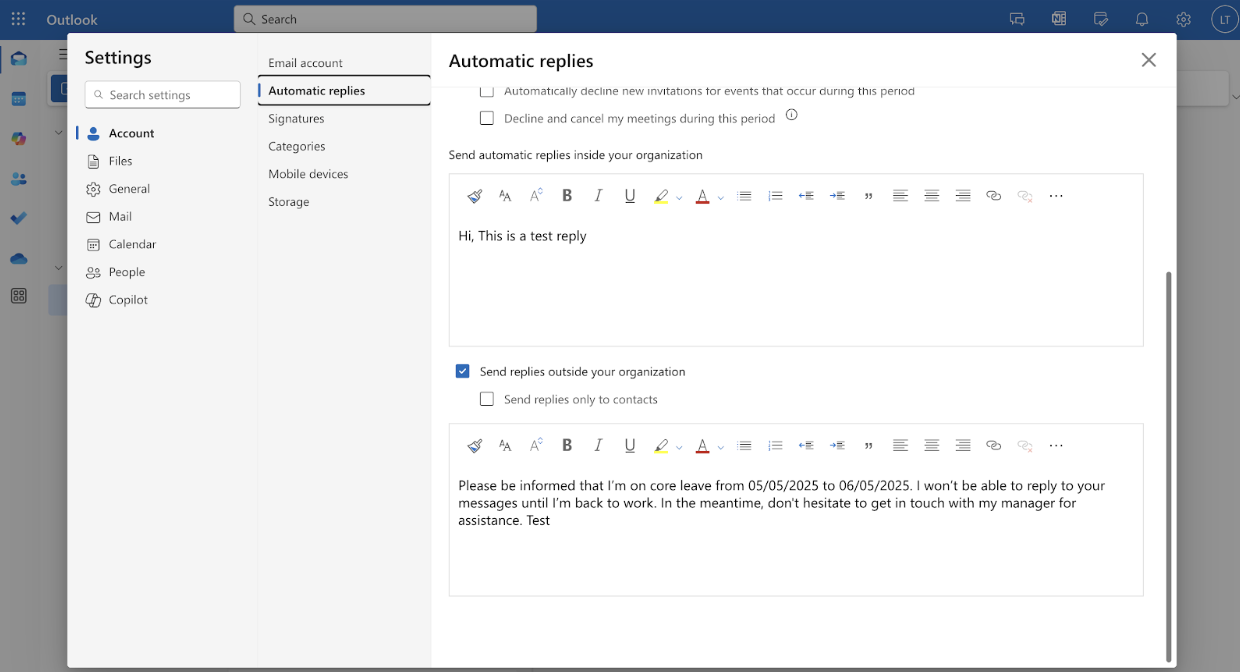Apply numbered list in the upper editor

[x=775, y=196]
